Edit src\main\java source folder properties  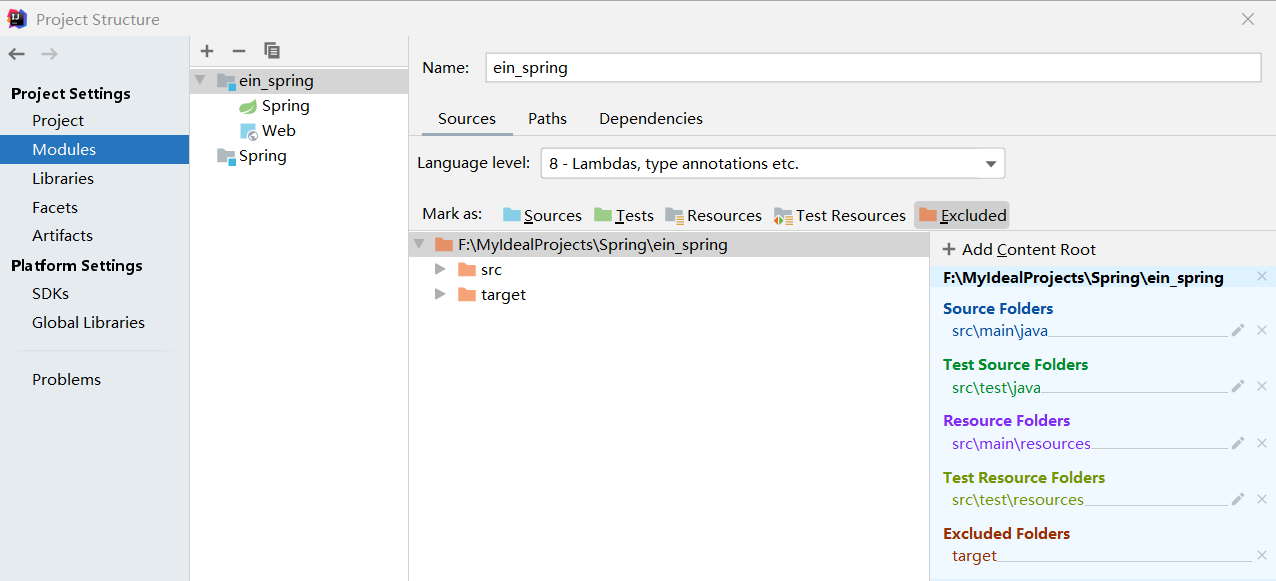click(x=1238, y=330)
